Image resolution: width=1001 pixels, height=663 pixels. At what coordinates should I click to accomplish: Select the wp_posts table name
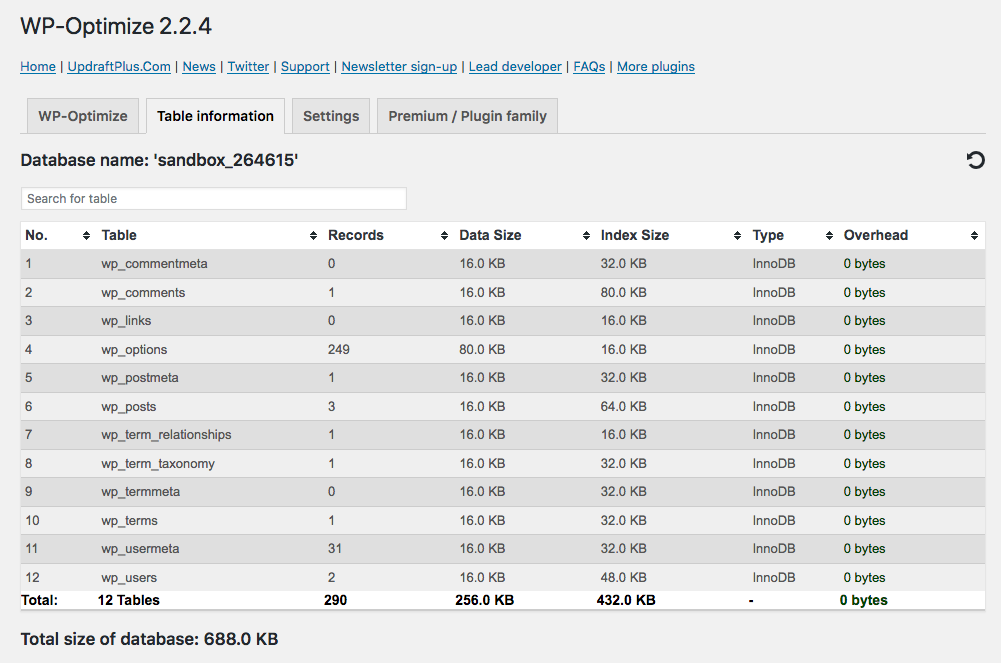[x=128, y=406]
